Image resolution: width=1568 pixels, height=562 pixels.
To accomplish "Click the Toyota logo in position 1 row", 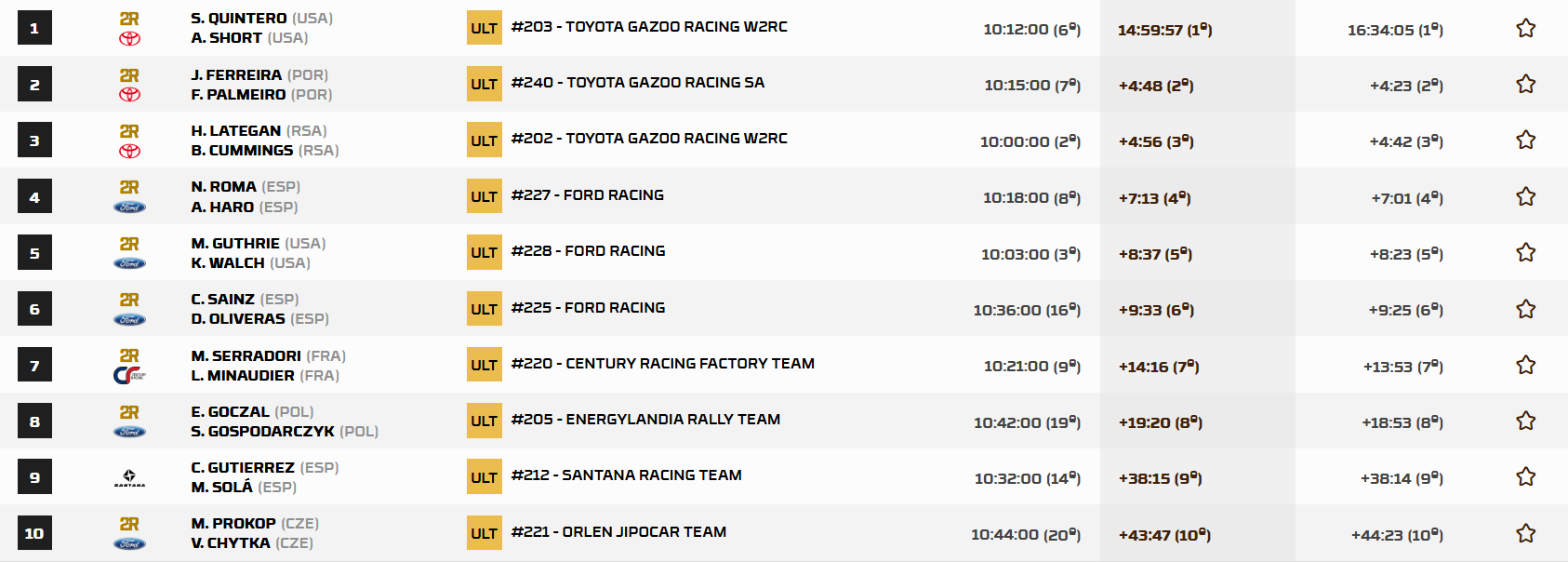I will coord(129,39).
